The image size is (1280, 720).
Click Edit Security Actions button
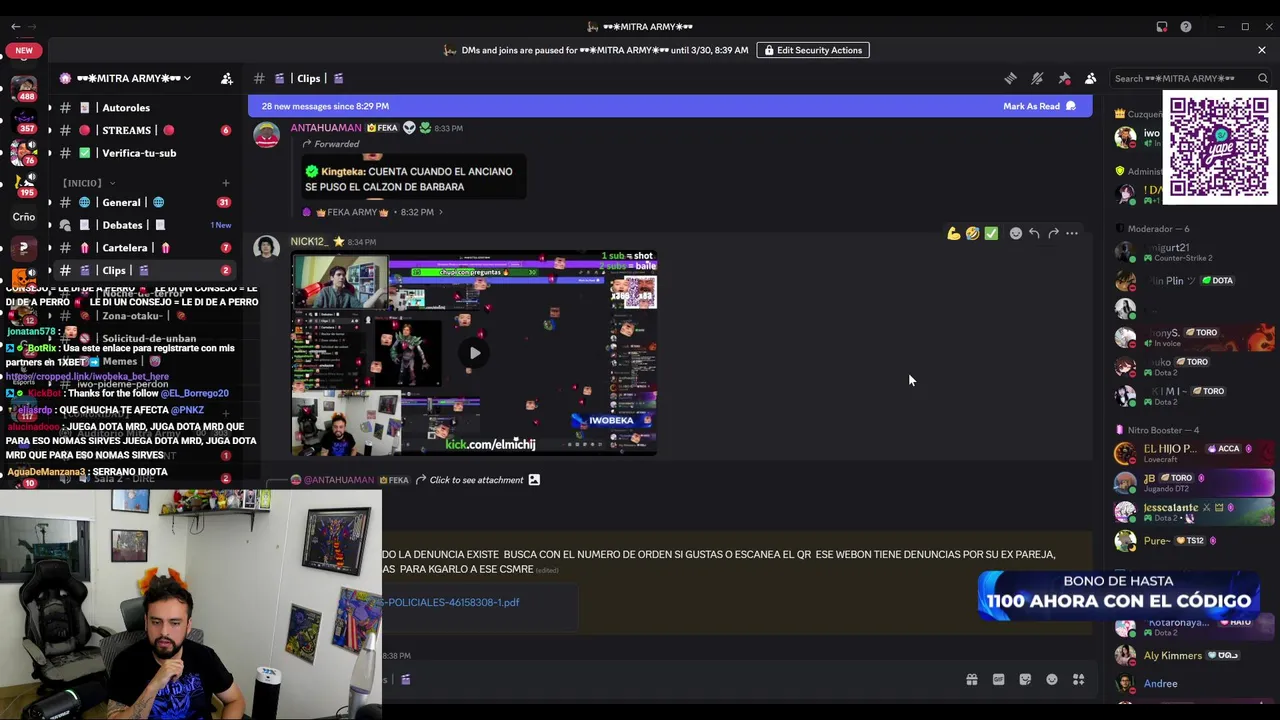(x=813, y=50)
